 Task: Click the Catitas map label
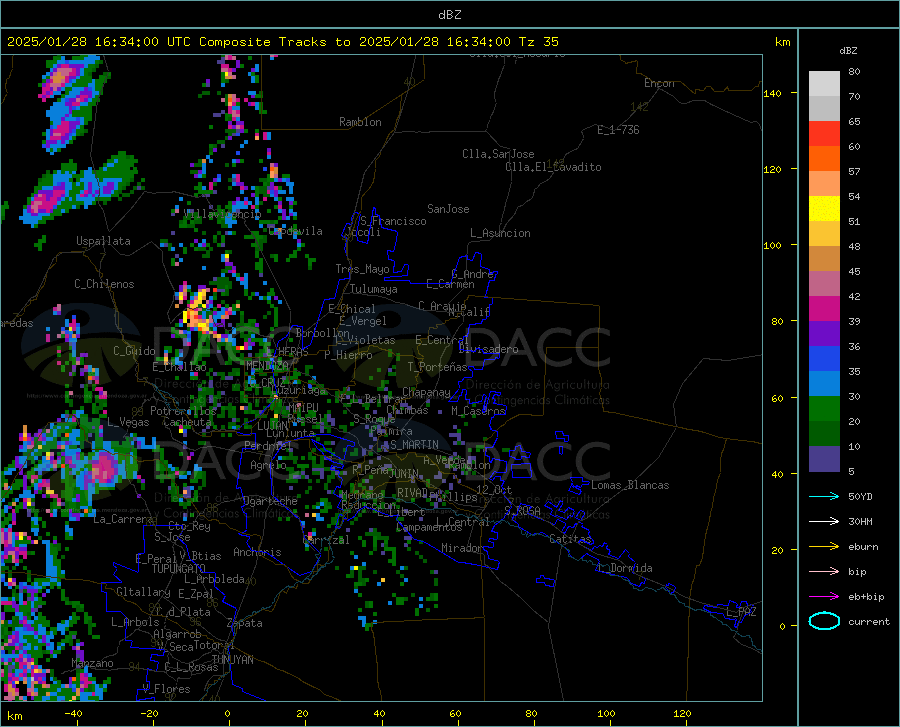coord(570,539)
